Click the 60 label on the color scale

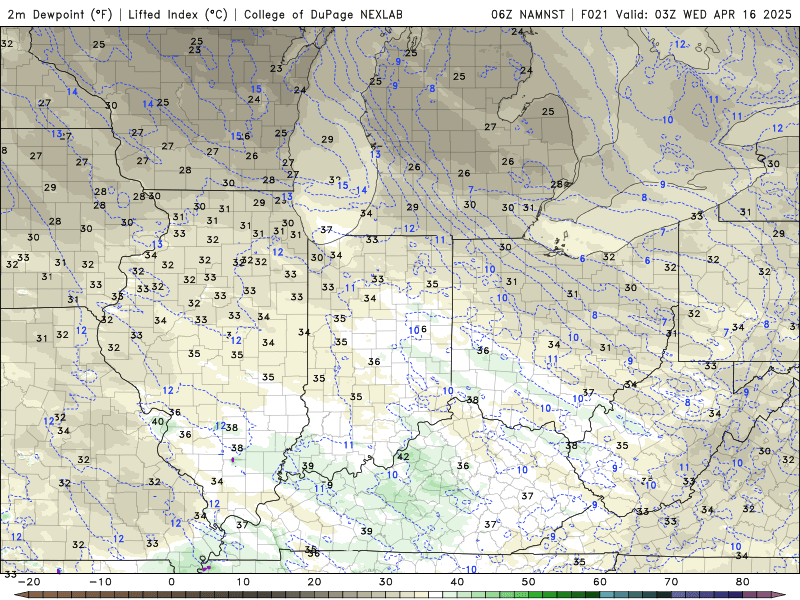(x=600, y=582)
